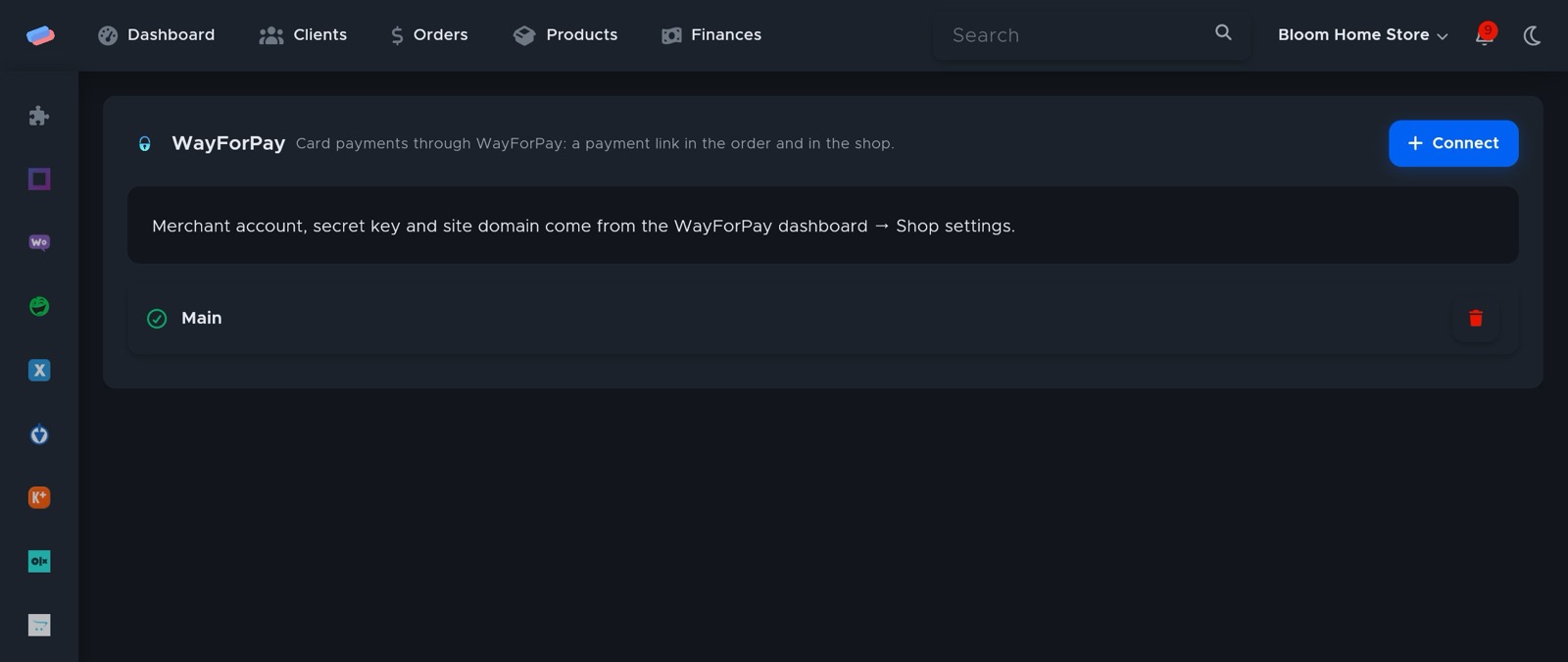Open the orange K+ integration icon

[39, 497]
